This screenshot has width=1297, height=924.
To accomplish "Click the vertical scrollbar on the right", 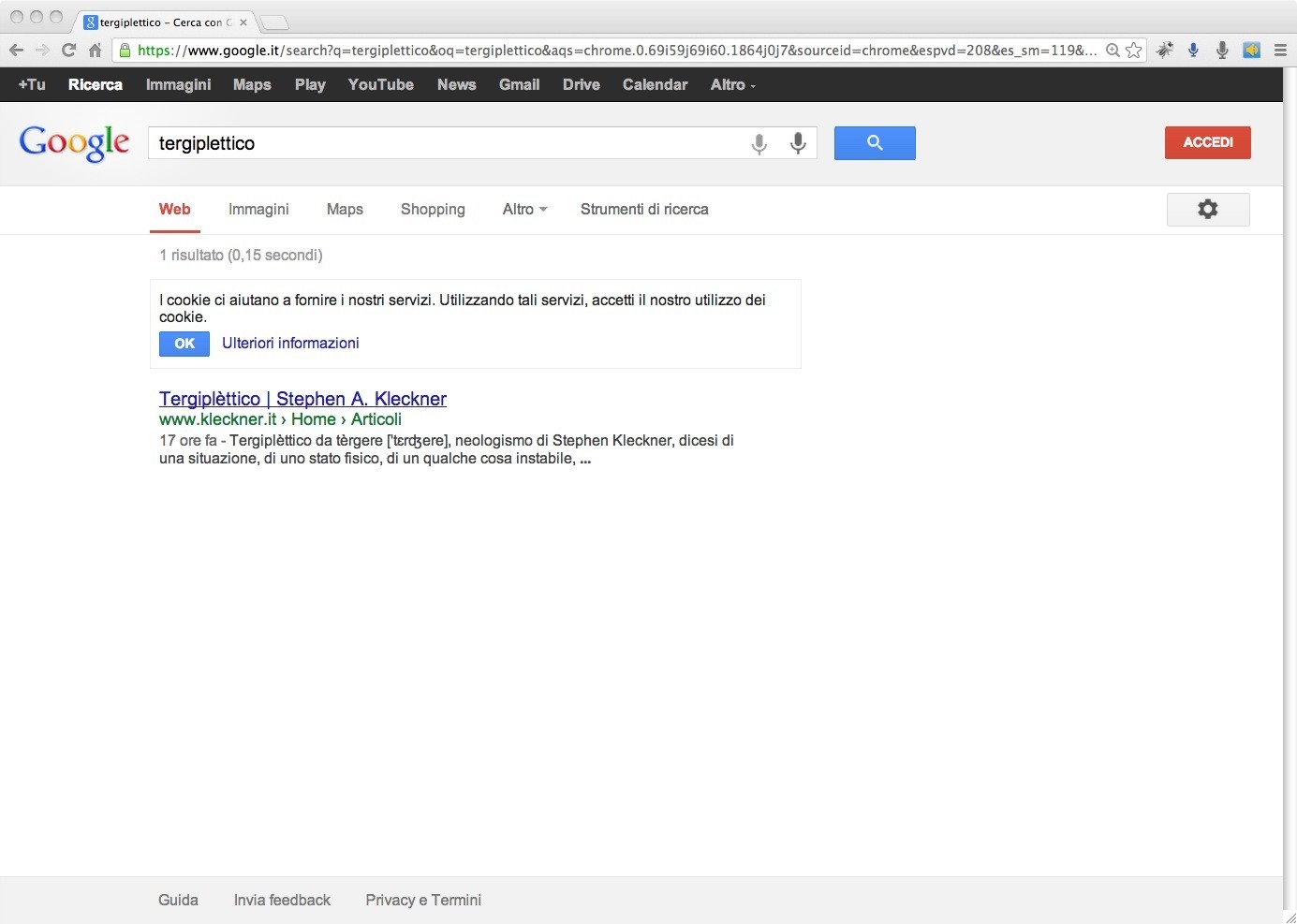I will click(1290, 487).
